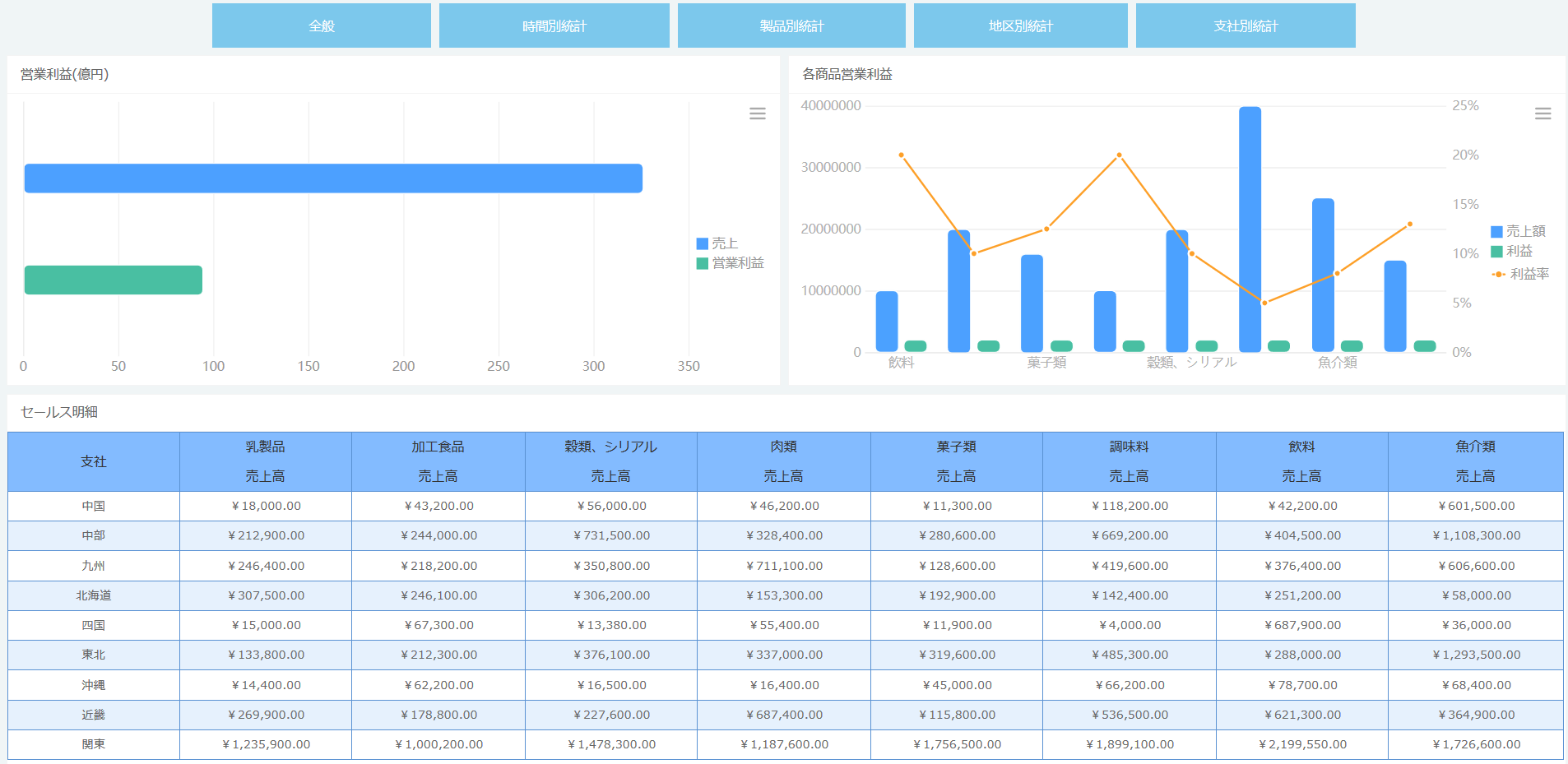Select the 穀類、シリアル table column header
The height and width of the screenshot is (764, 1568).
point(610,447)
